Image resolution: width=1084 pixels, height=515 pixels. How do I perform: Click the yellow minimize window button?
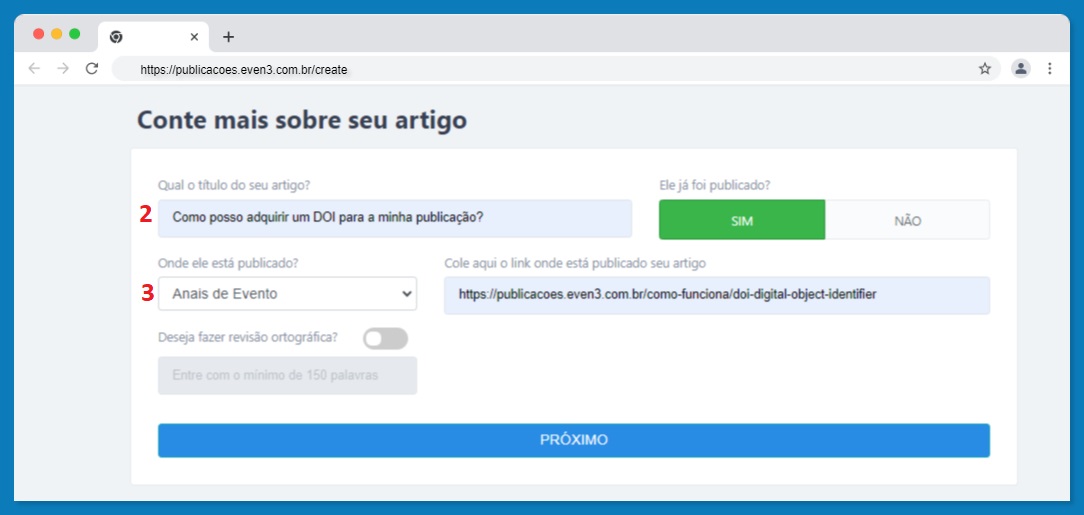(57, 34)
